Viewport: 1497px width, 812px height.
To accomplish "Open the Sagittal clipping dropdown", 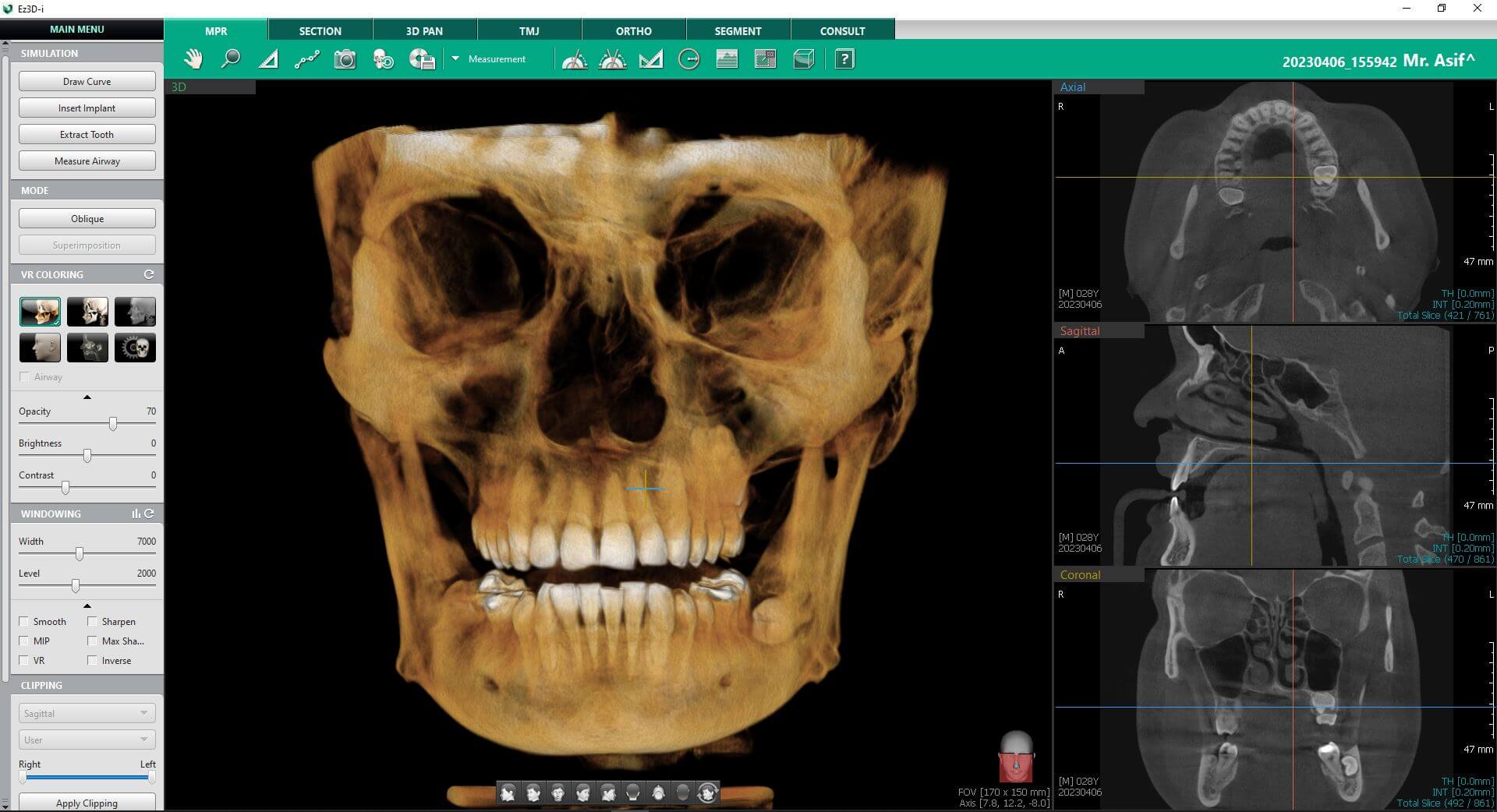I will tap(87, 713).
